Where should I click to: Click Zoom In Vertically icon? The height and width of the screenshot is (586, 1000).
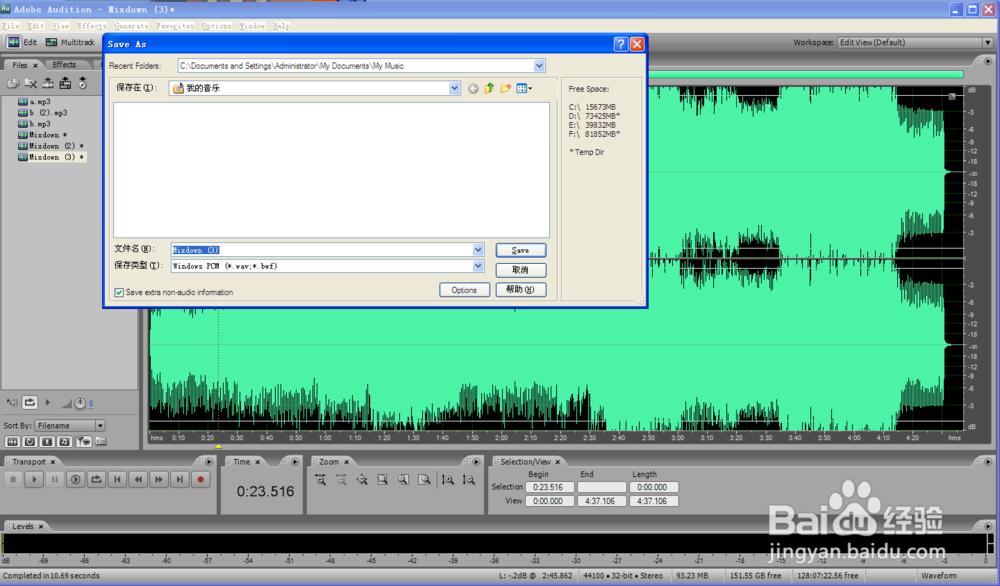448,480
